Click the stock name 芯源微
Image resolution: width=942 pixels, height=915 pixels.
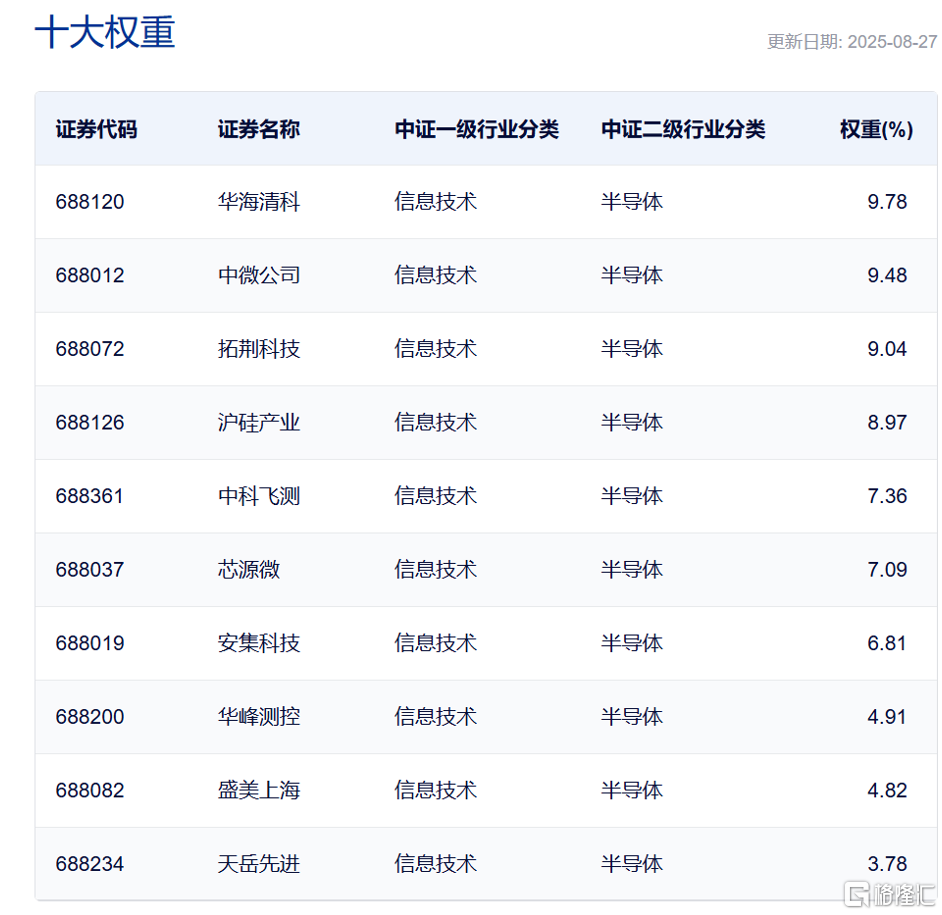(x=249, y=570)
